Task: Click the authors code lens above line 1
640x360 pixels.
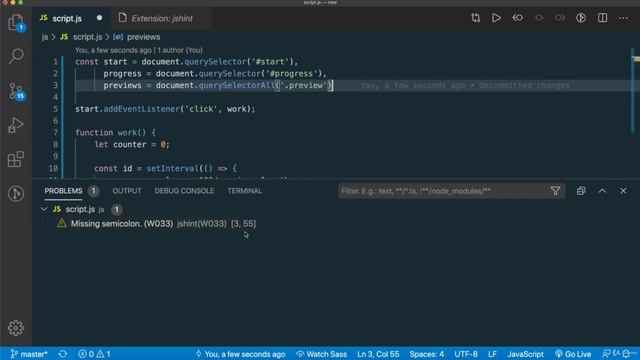Action: coord(139,50)
